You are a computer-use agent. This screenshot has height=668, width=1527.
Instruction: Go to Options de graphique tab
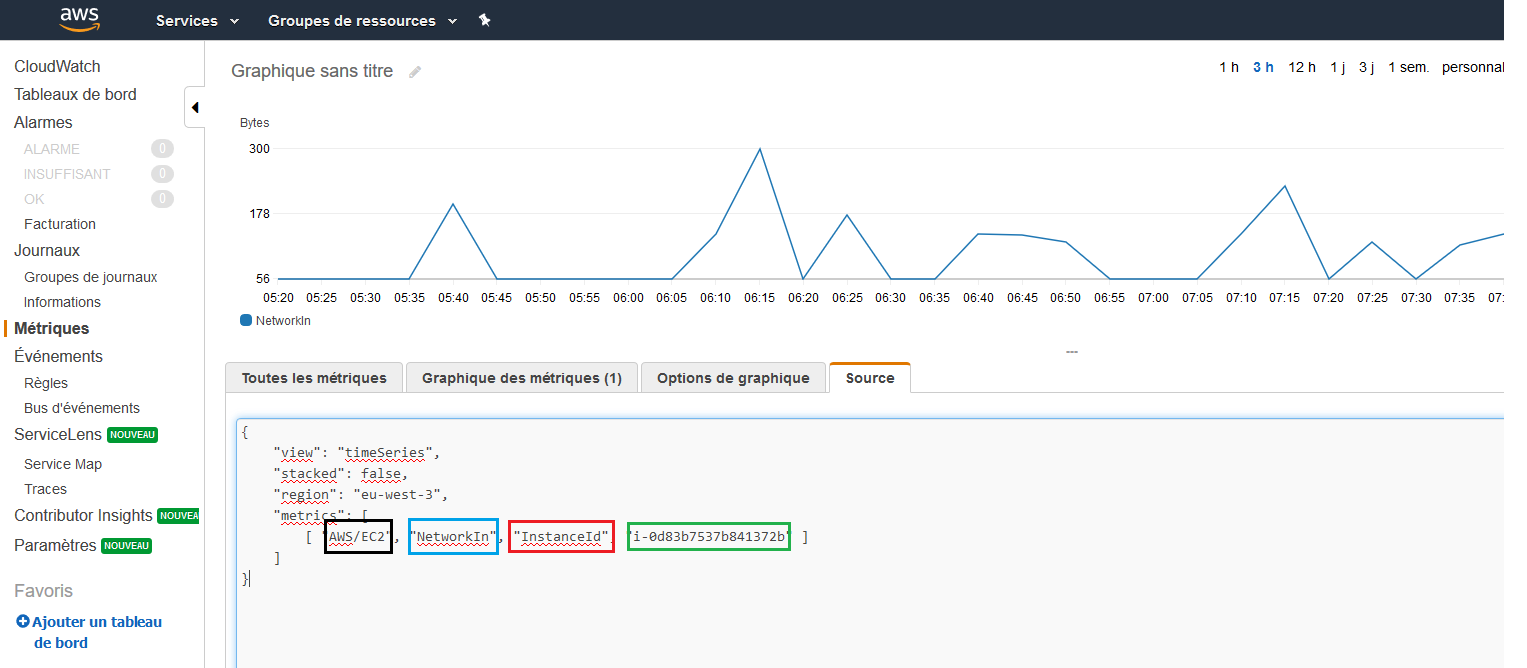[733, 378]
